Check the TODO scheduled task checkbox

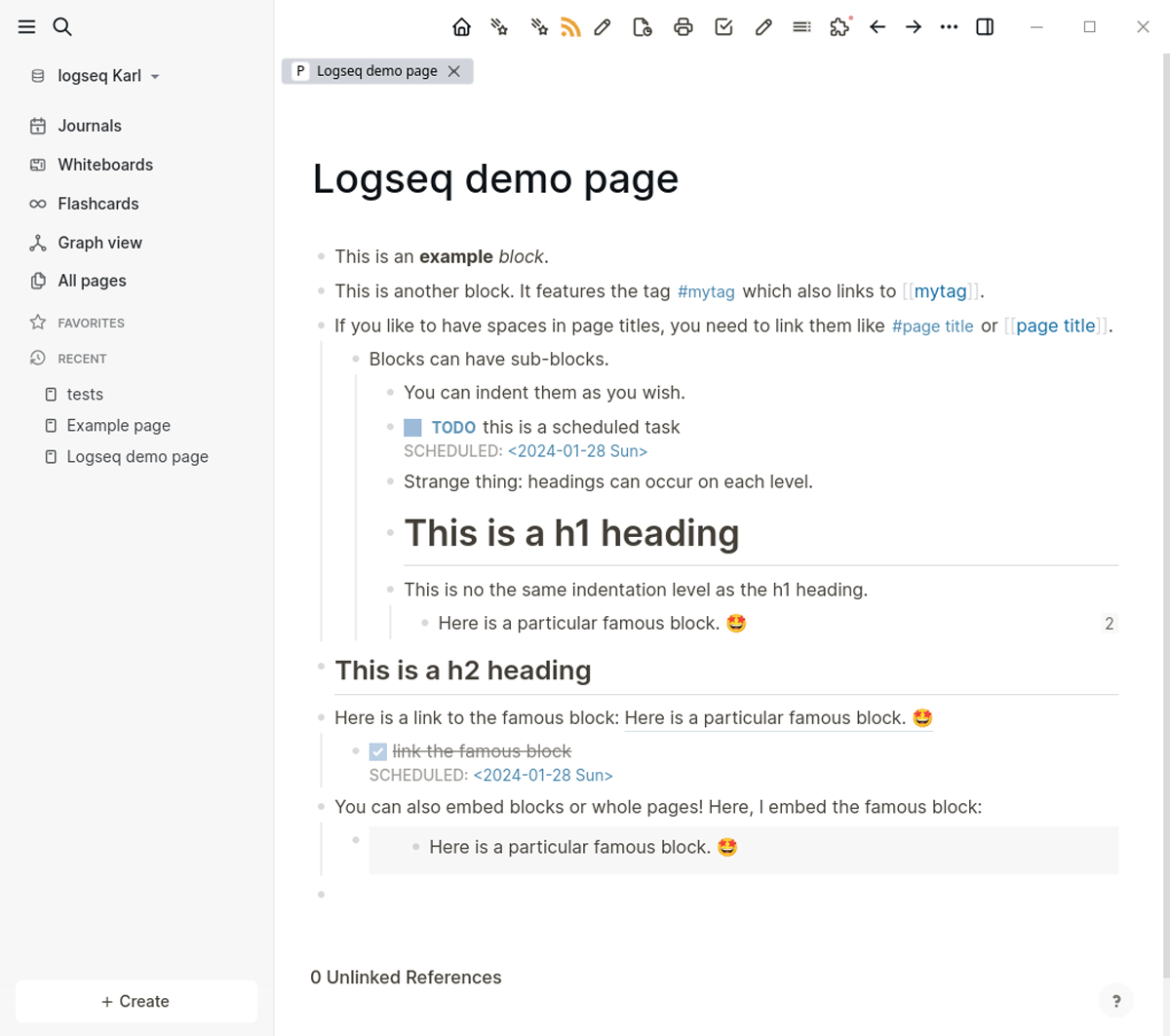410,426
